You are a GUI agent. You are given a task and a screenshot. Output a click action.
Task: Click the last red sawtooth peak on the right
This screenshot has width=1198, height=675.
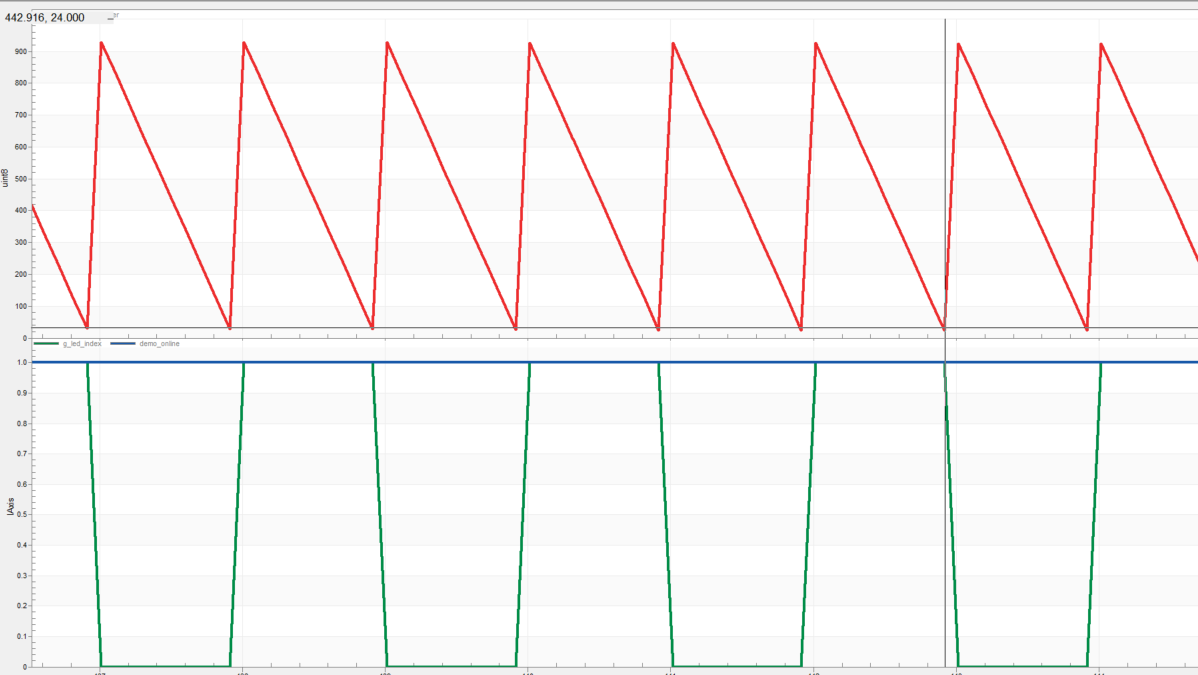tap(1101, 44)
